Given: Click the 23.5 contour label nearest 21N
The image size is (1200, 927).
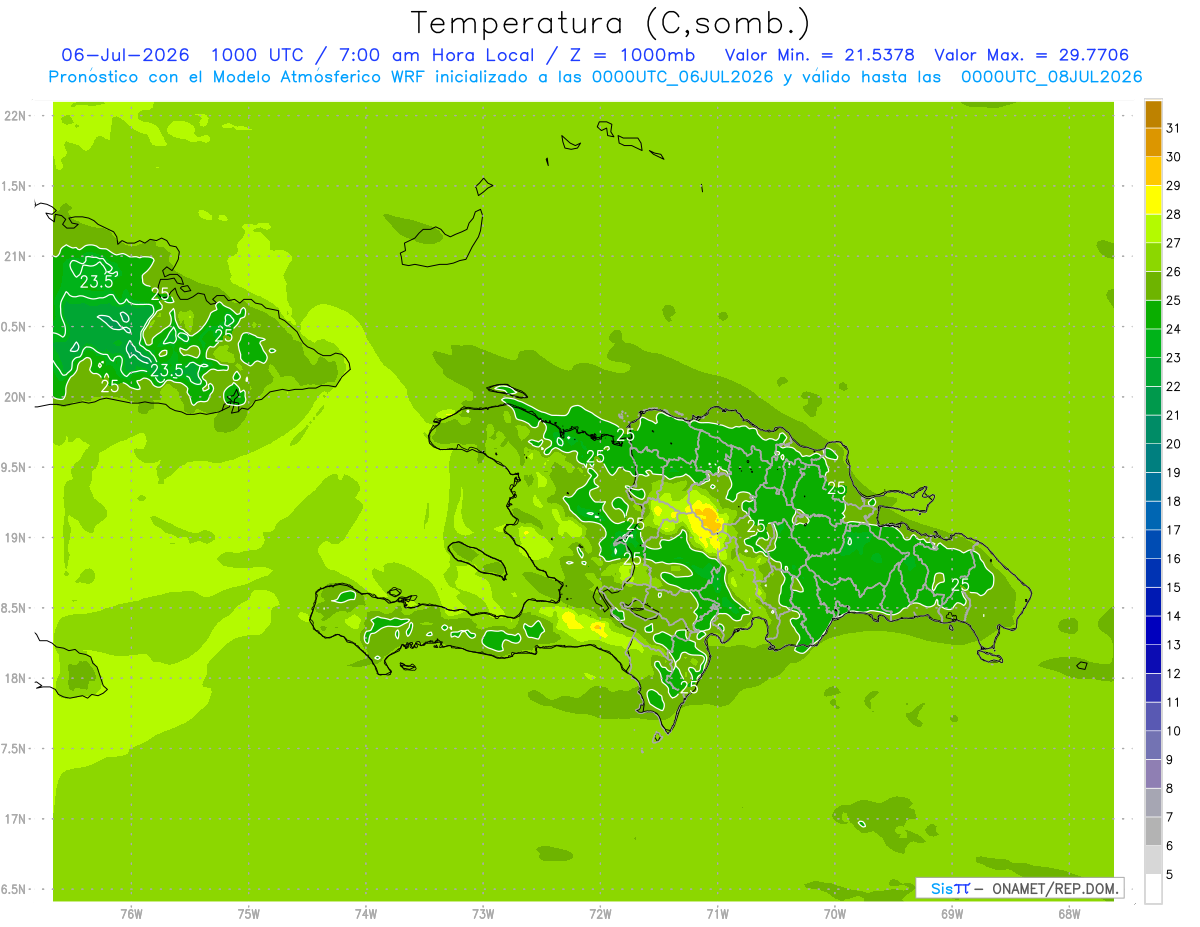Looking at the screenshot, I should pyautogui.click(x=96, y=282).
